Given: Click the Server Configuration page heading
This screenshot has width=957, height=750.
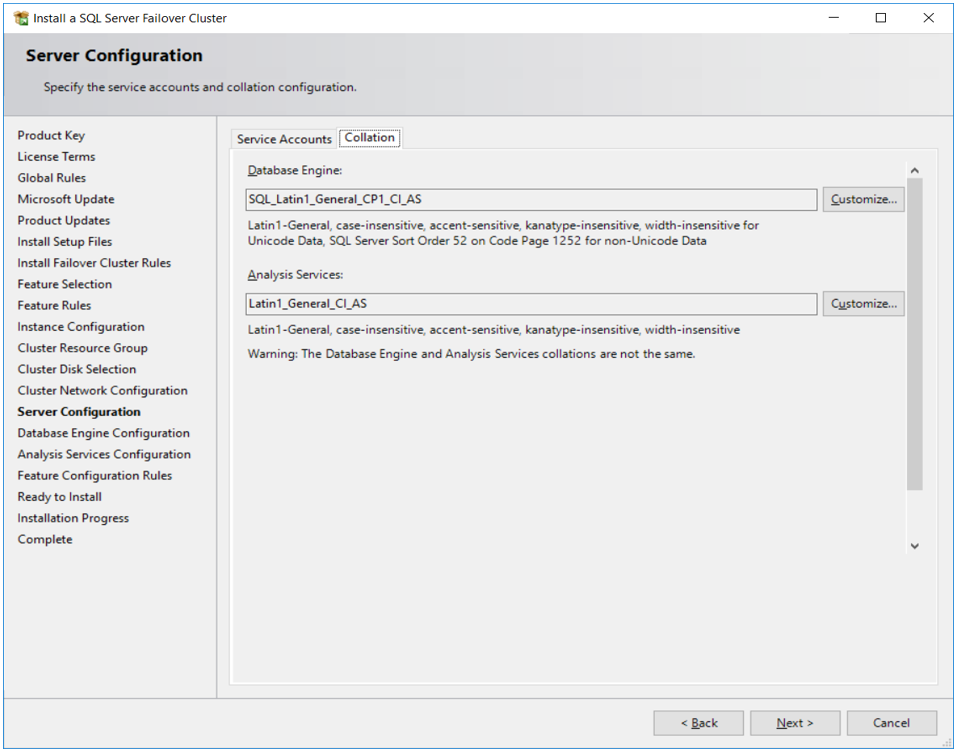Looking at the screenshot, I should click(x=114, y=56).
